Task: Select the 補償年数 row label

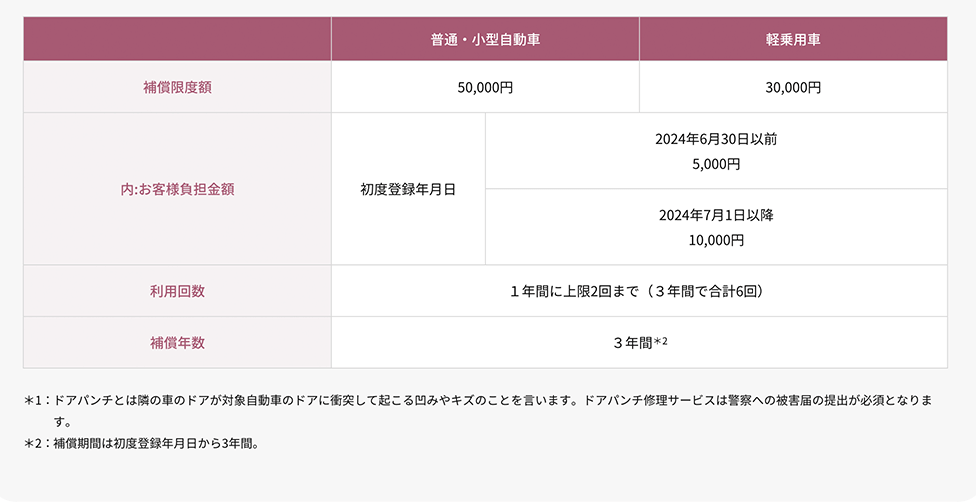Action: [x=177, y=343]
